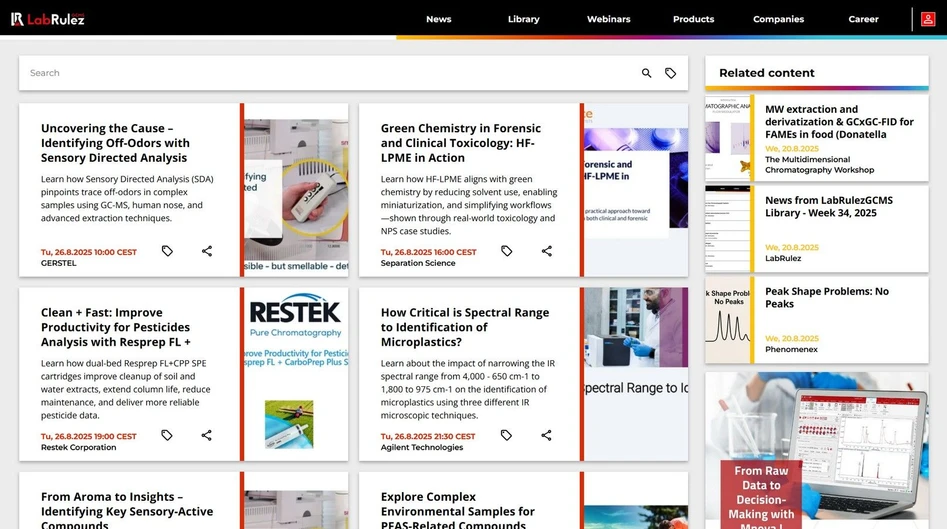Share the Off-Odors Sensory Directed Analysis webinar
The width and height of the screenshot is (947, 529).
207,251
